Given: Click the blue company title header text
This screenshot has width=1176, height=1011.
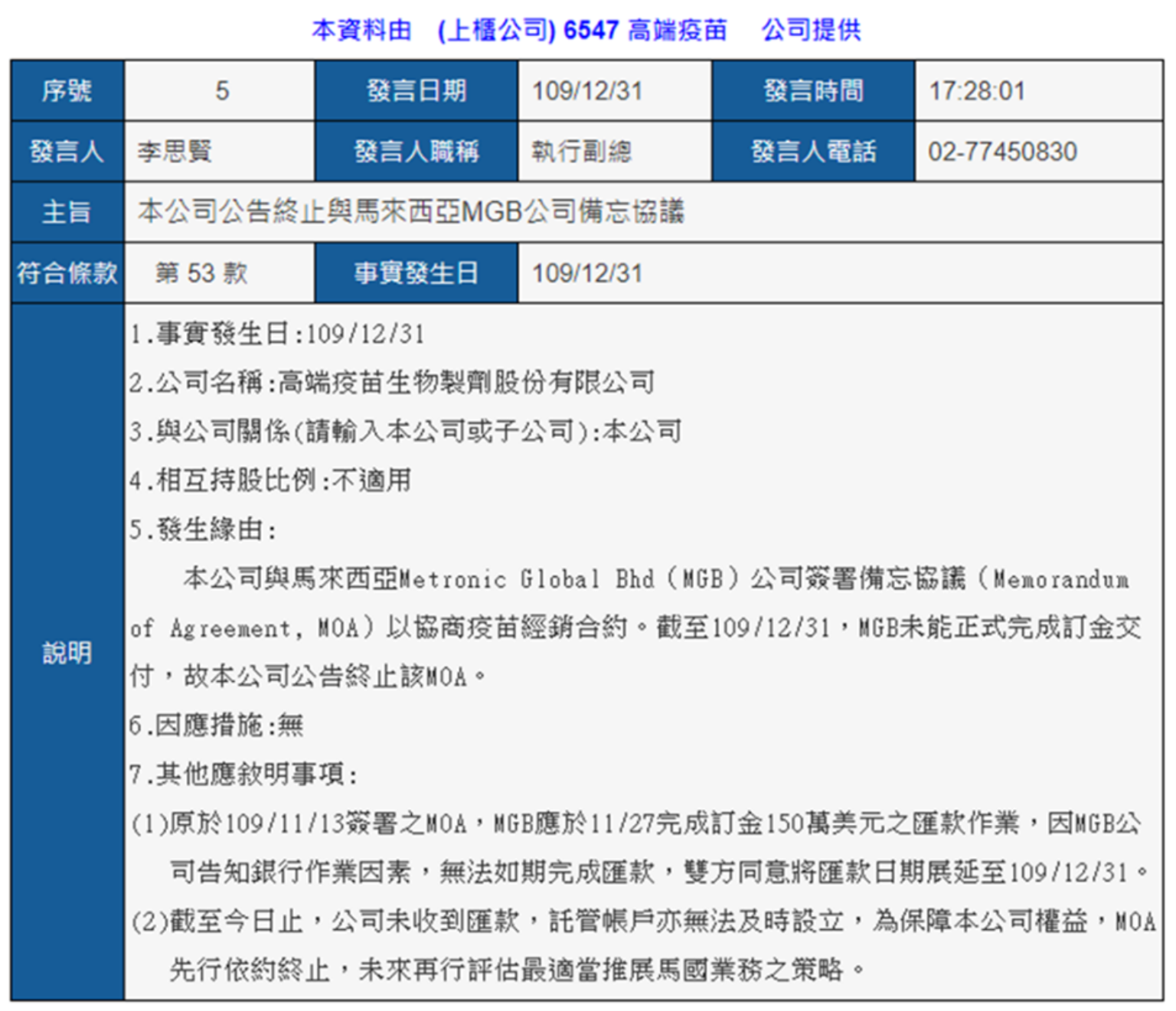Looking at the screenshot, I should [x=586, y=30].
